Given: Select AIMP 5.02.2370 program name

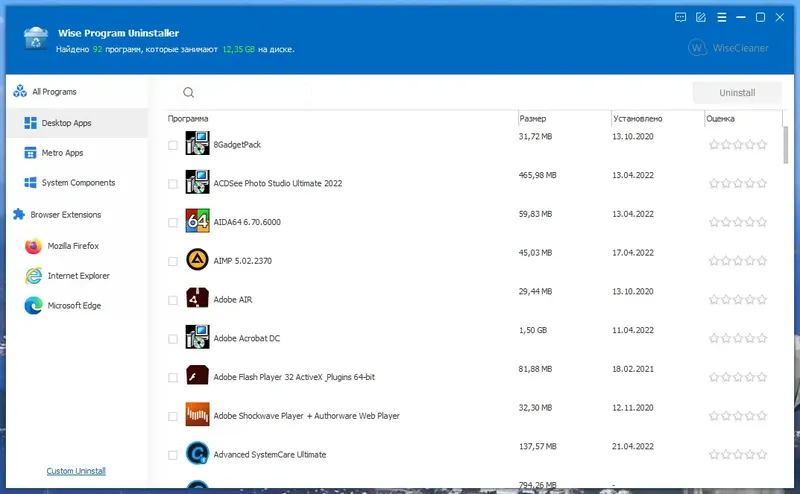Looking at the screenshot, I should click(x=242, y=261).
